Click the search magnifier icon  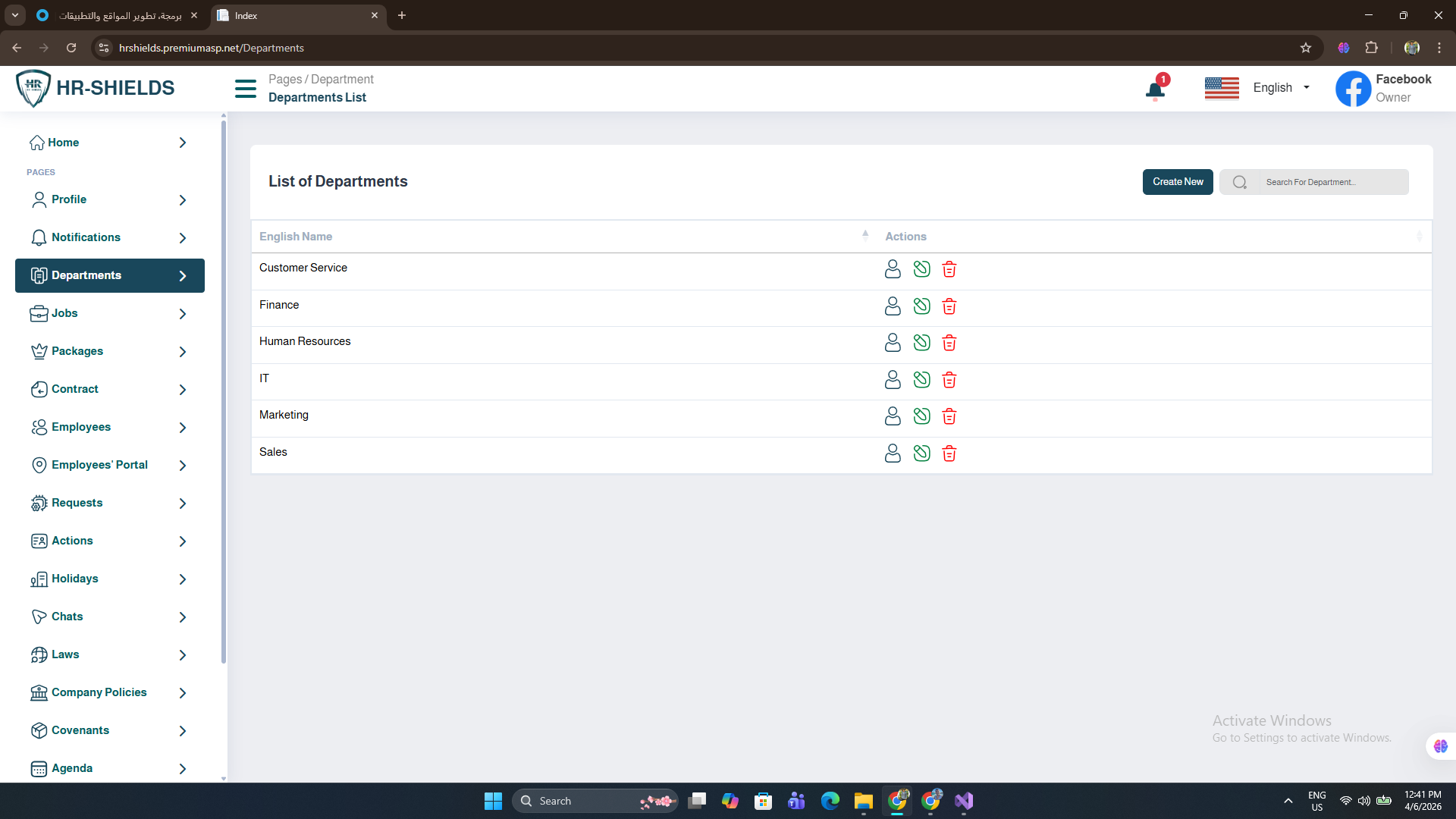[x=1239, y=182]
